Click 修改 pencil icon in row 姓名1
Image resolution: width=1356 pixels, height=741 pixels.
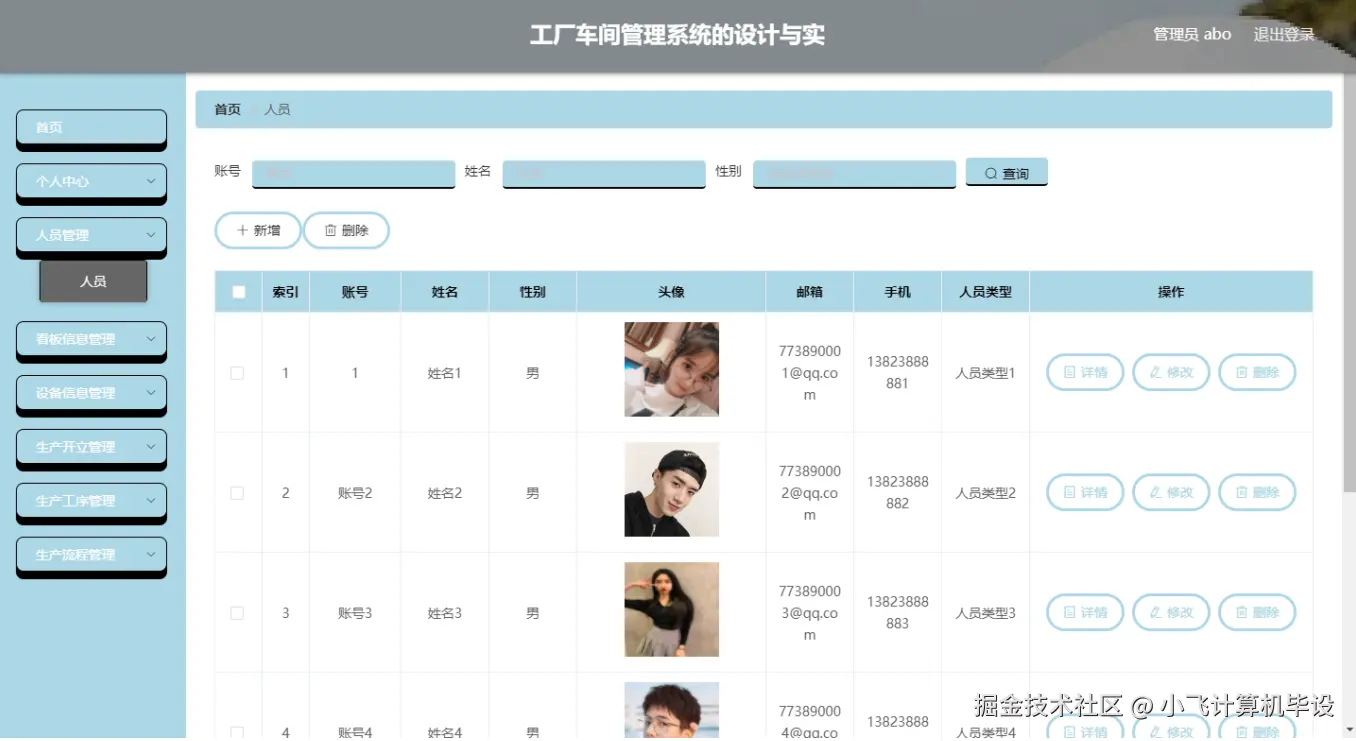(1155, 372)
